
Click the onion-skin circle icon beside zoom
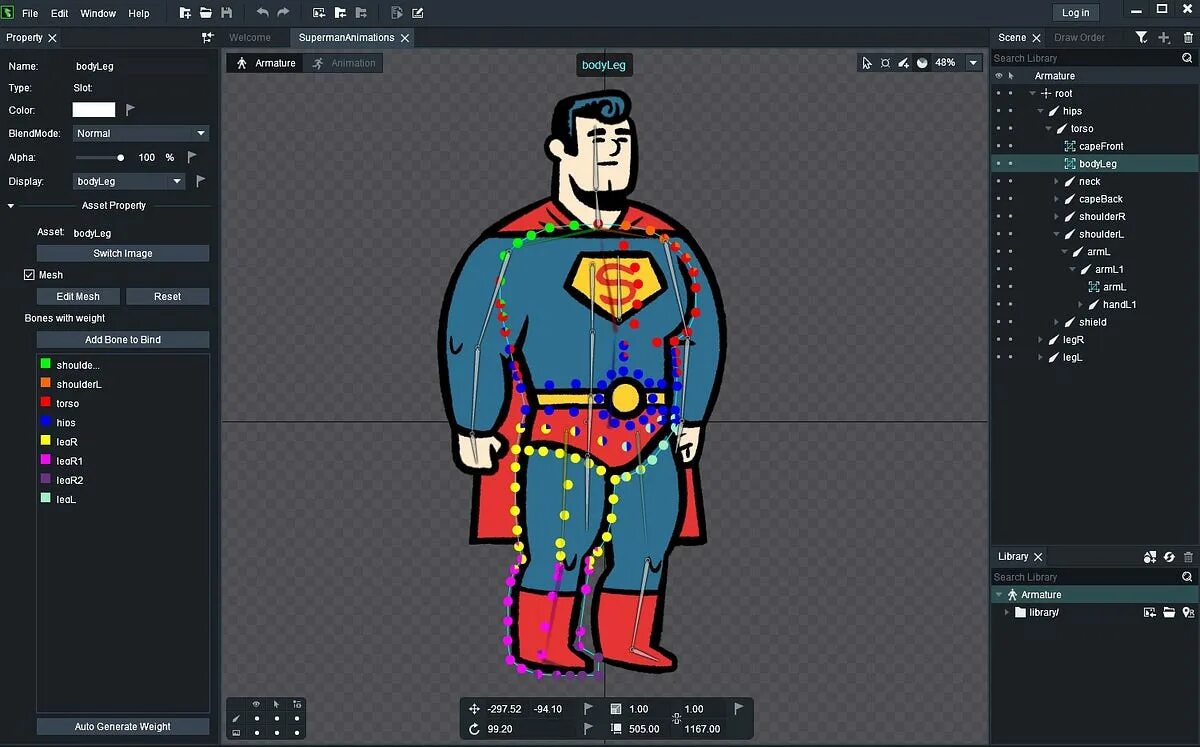[922, 62]
